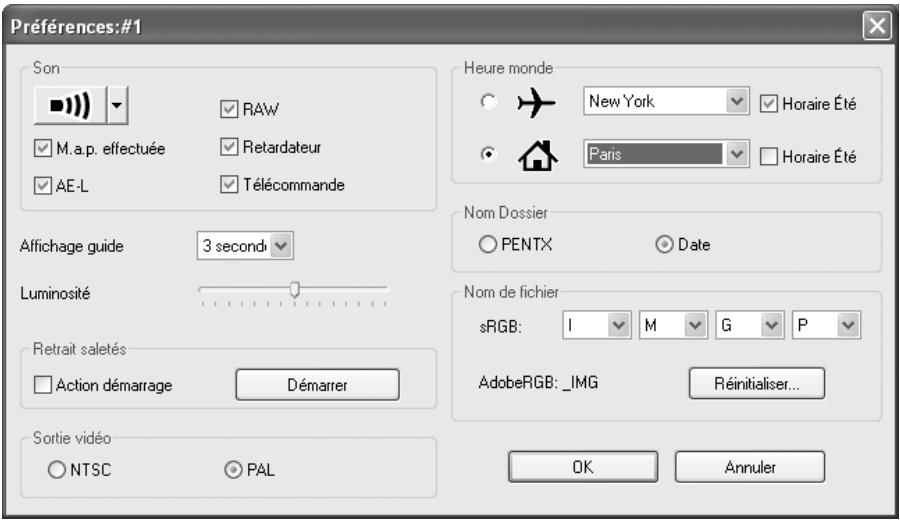Screen dimensions: 900x520
Task: Toggle the Retardateur checkbox
Action: 229,147
